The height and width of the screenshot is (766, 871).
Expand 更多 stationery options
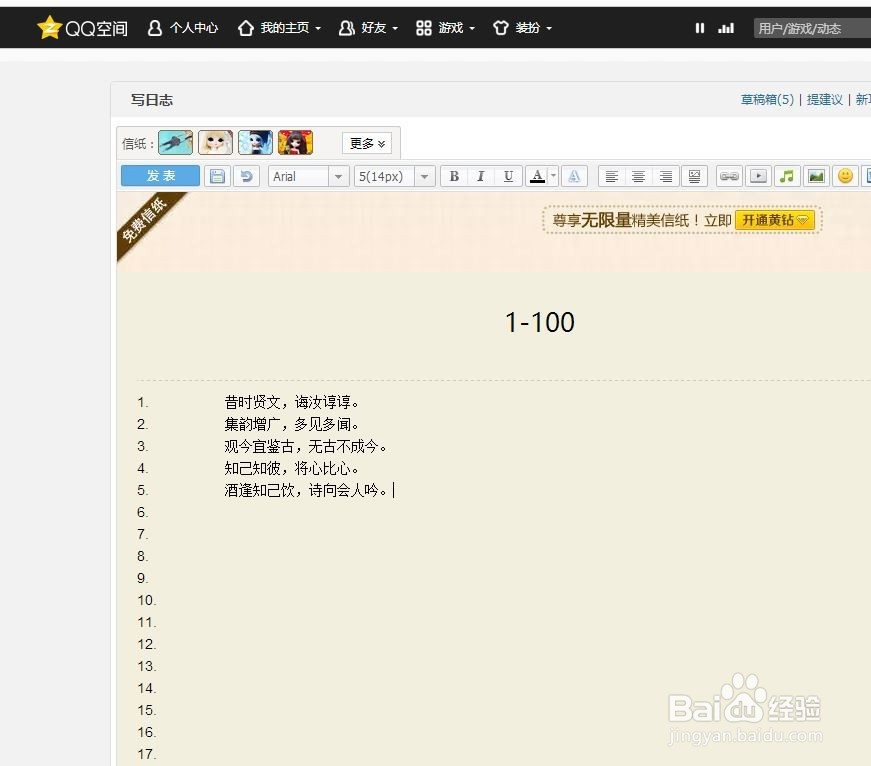tap(367, 143)
